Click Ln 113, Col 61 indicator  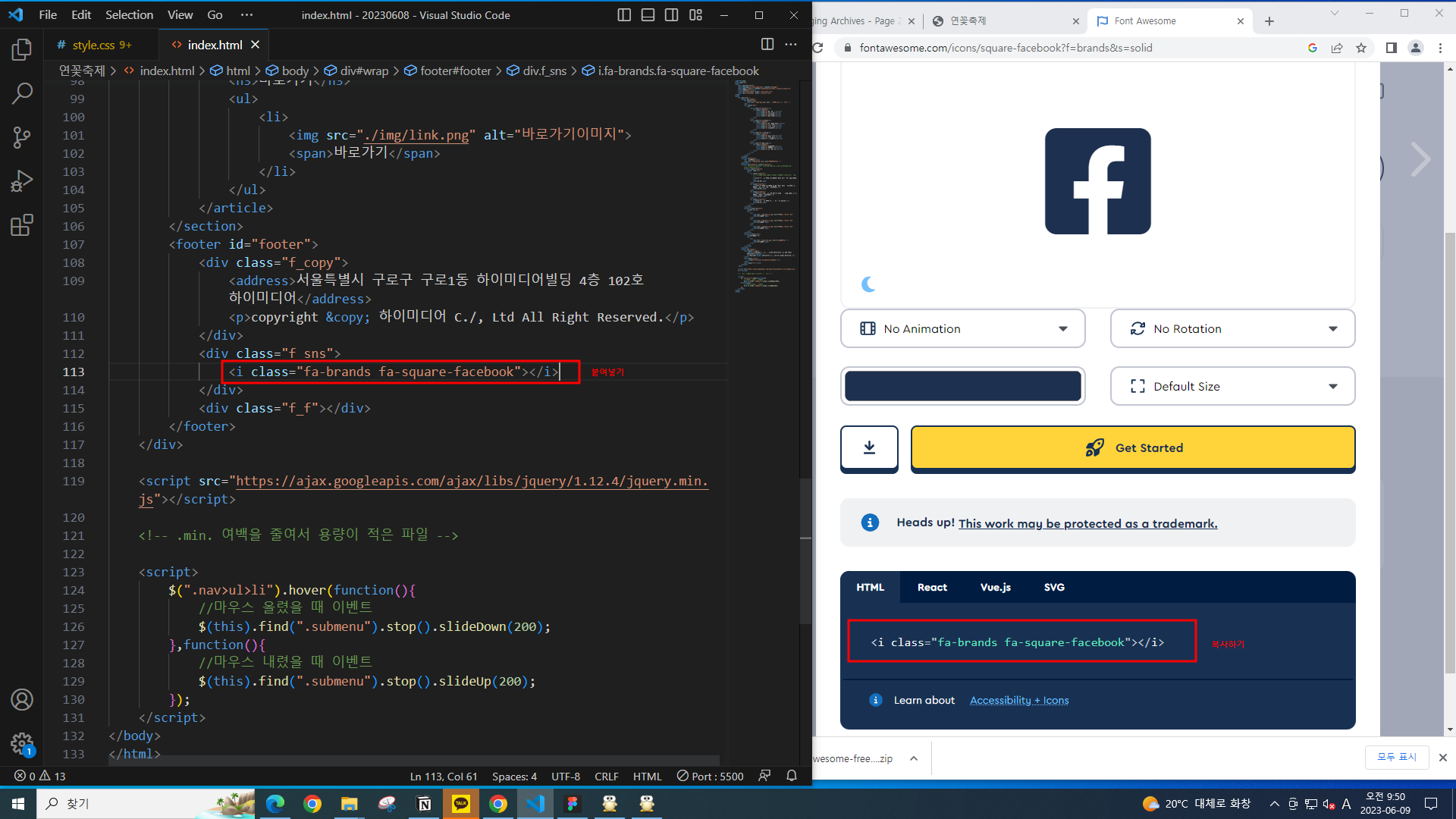pos(444,776)
